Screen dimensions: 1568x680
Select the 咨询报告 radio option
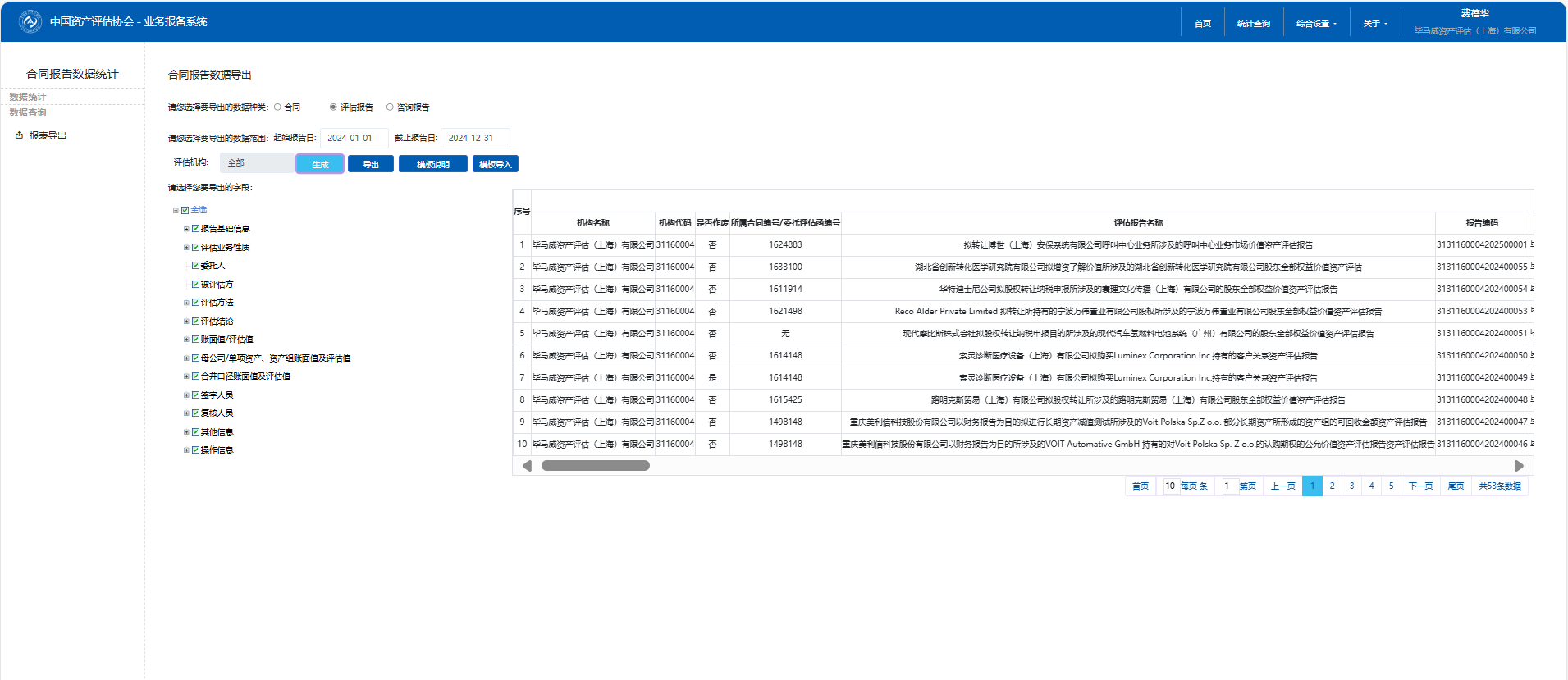point(390,107)
